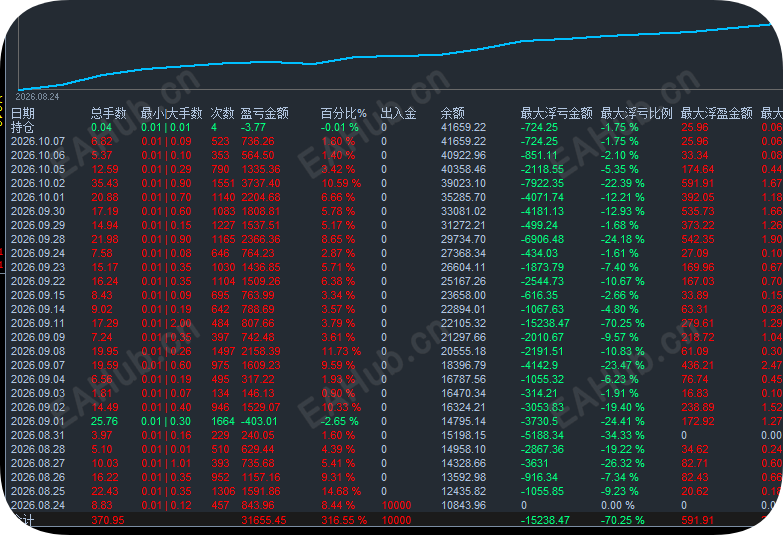Select the 2026.09.22 date row
The width and height of the screenshot is (783, 535).
coord(38,281)
